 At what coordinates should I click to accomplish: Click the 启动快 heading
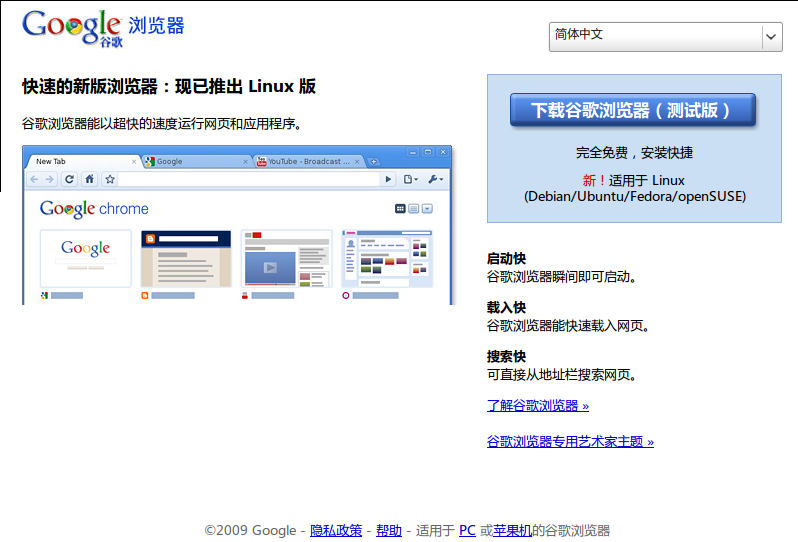click(x=506, y=259)
